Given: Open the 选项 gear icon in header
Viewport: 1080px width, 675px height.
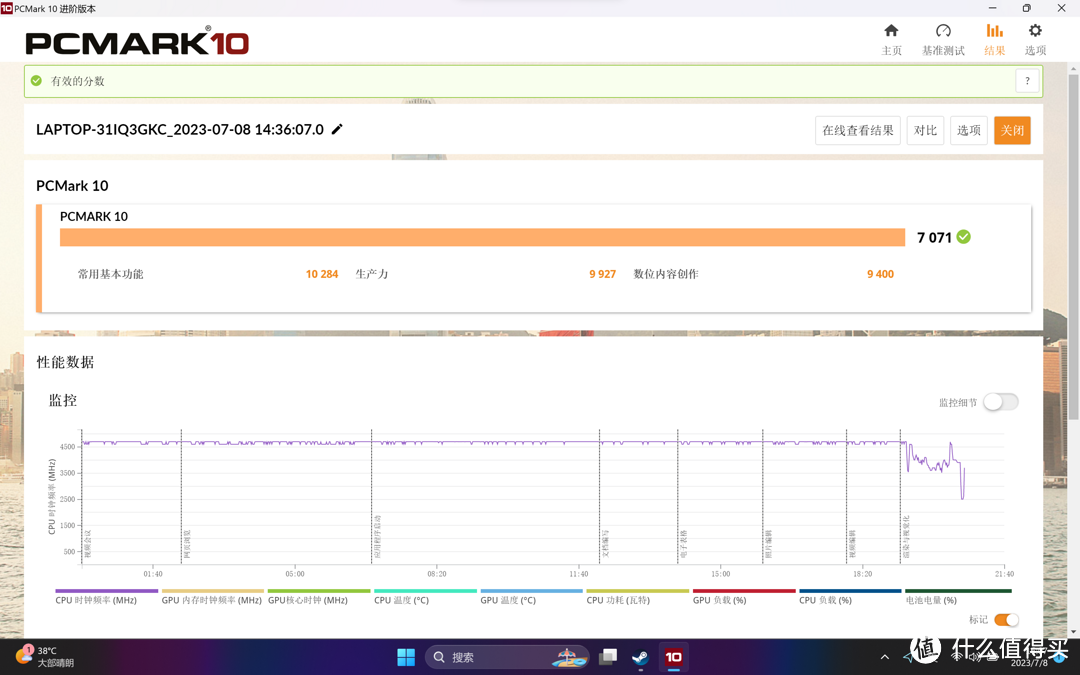Looking at the screenshot, I should coord(1035,39).
